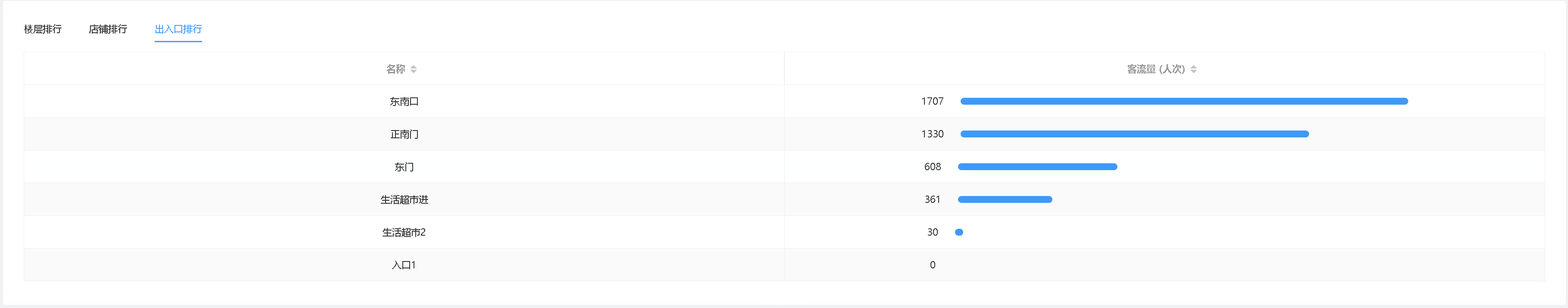The image size is (1568, 308).
Task: Select the 东南口 row name
Action: (x=404, y=102)
